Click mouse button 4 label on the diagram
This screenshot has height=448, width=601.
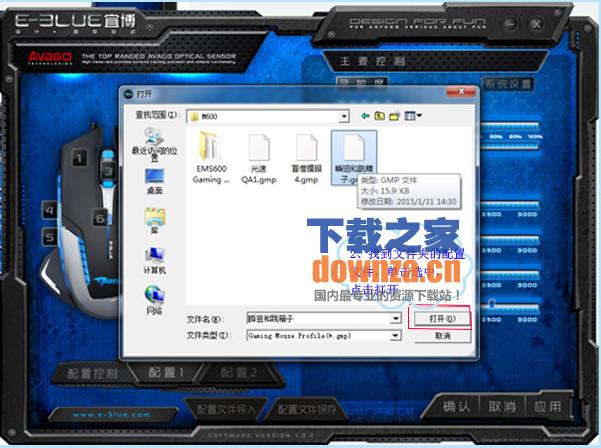point(50,210)
